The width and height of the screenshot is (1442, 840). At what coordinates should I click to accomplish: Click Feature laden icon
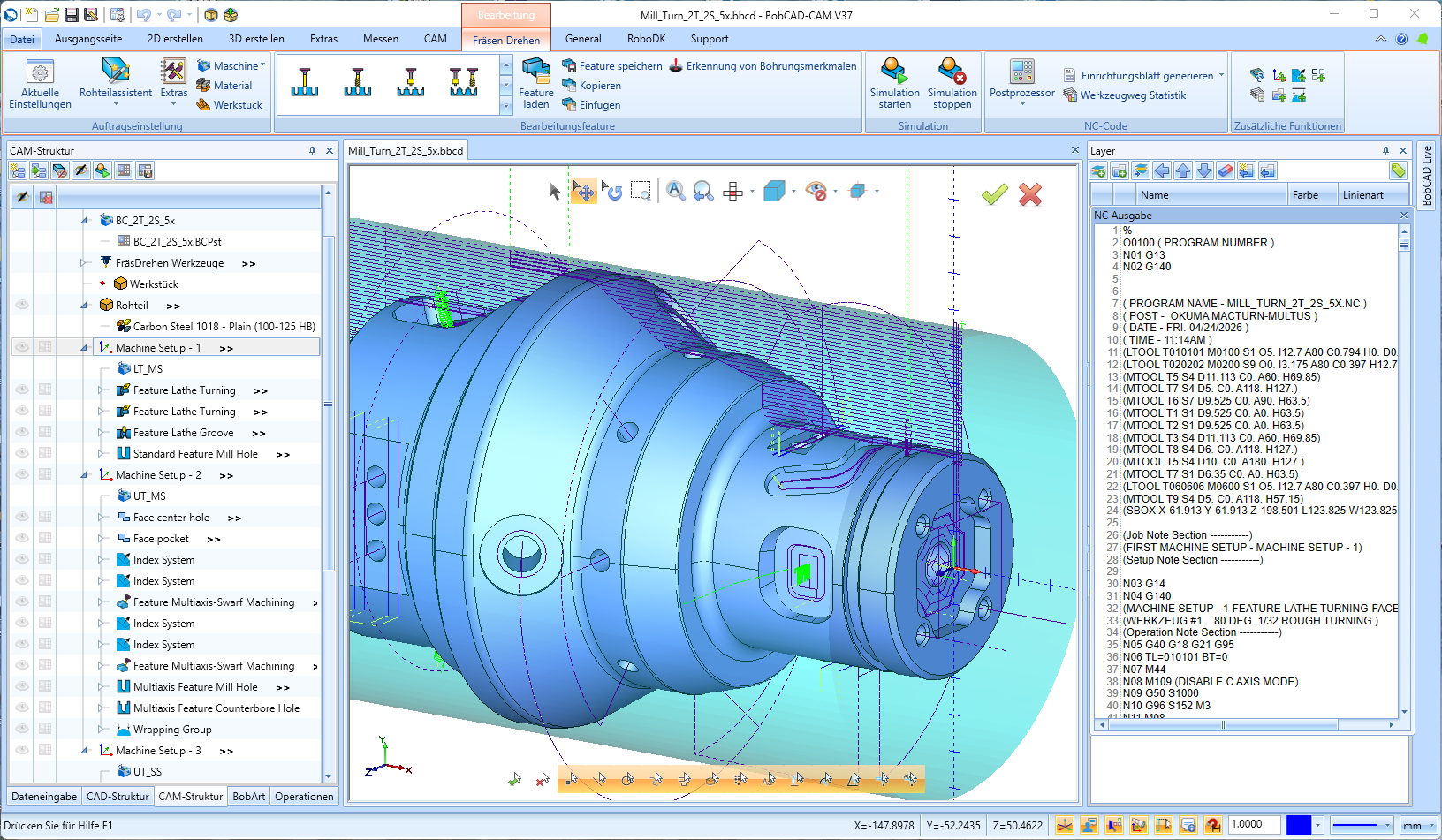pos(535,71)
